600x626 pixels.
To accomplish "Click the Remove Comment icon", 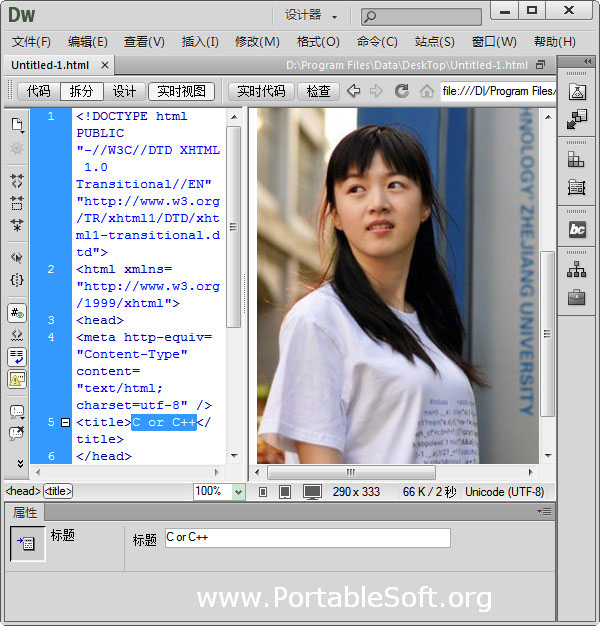I will (17, 433).
